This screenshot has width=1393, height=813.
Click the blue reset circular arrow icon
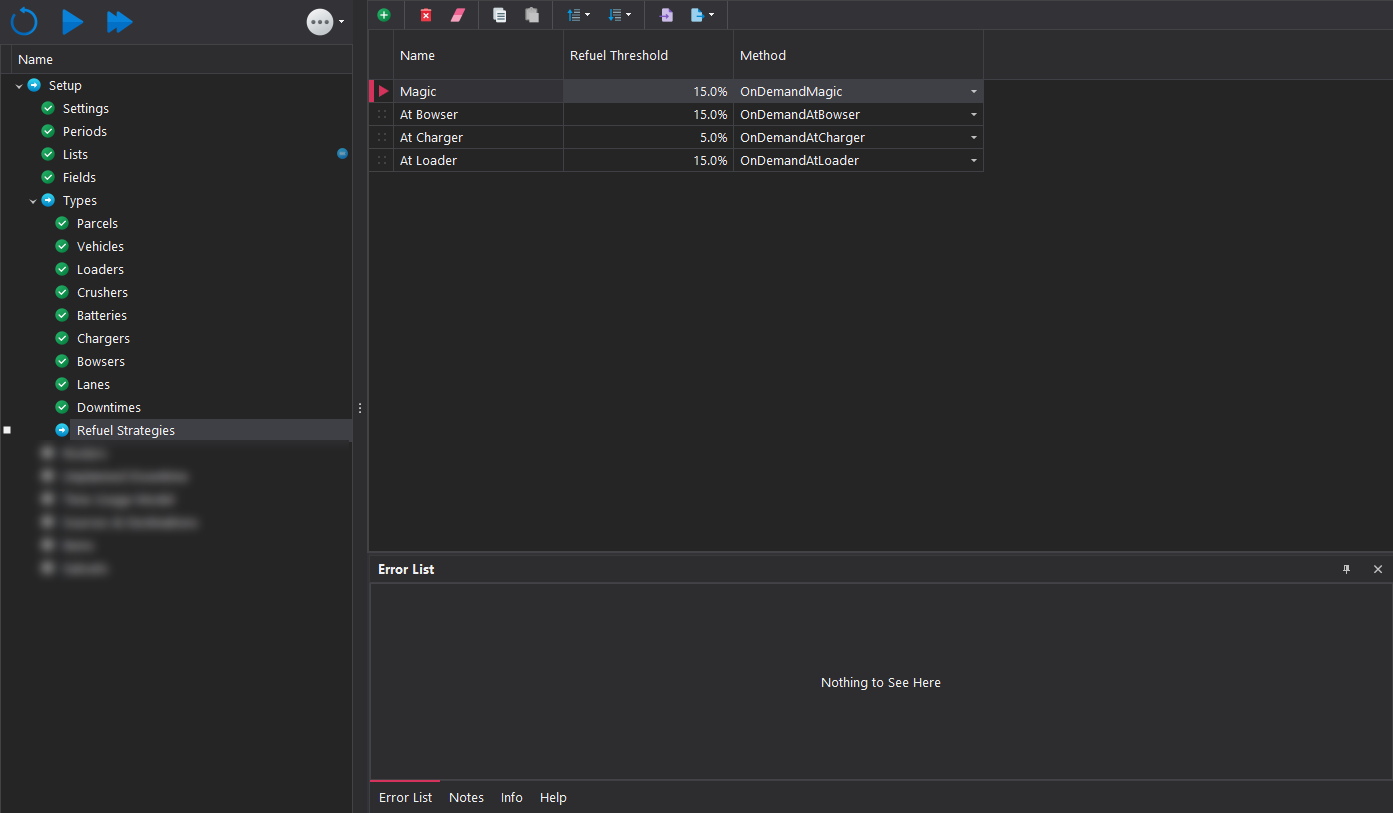24,21
